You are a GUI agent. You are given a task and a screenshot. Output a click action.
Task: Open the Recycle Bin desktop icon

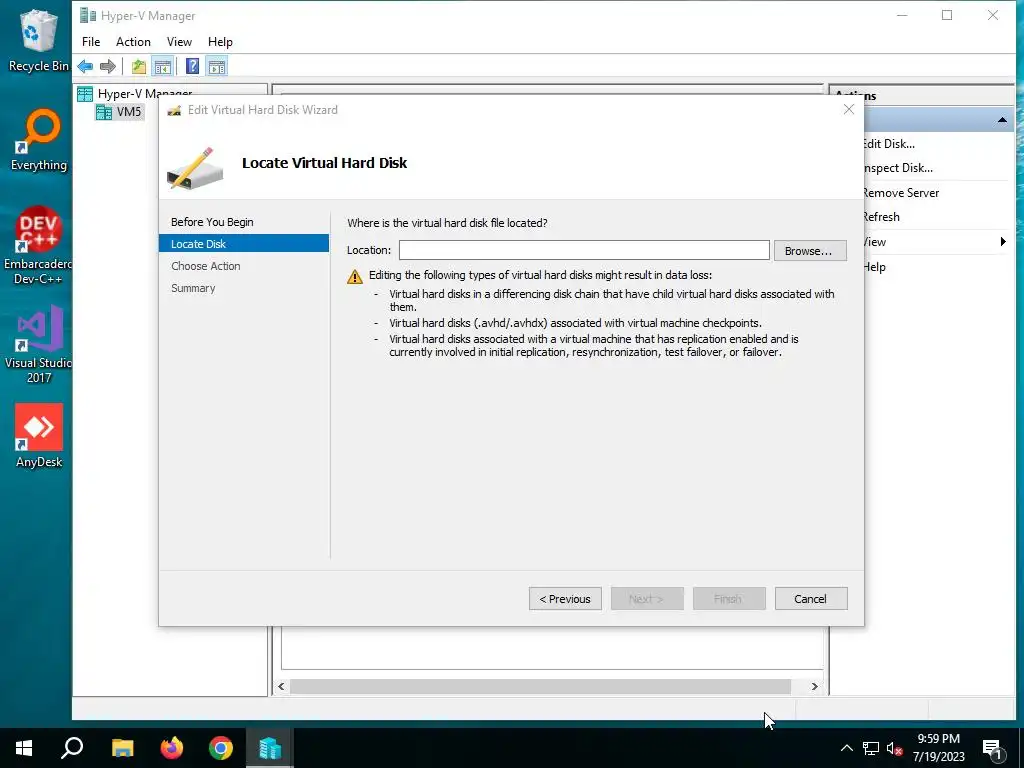click(38, 40)
